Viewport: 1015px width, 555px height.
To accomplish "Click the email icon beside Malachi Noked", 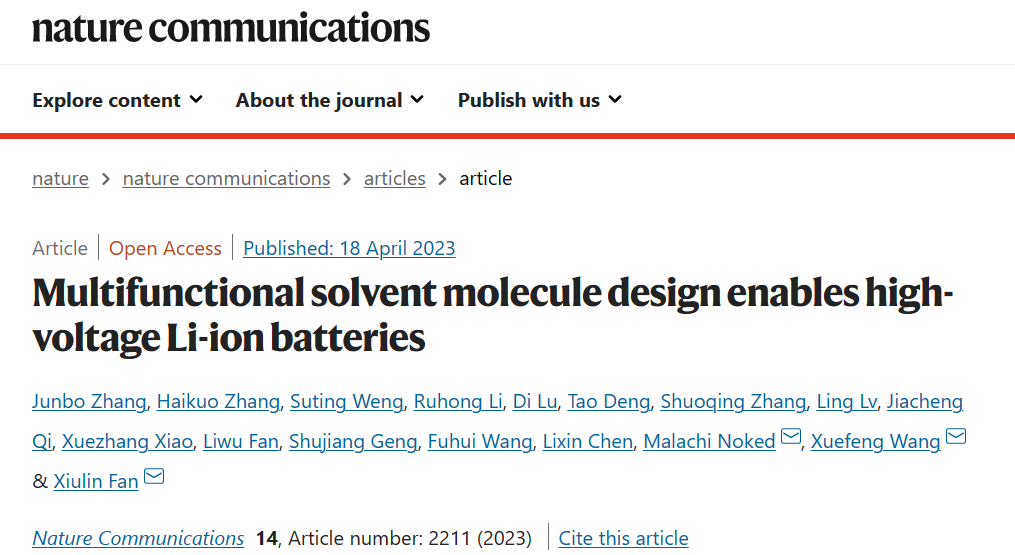I will 790,436.
